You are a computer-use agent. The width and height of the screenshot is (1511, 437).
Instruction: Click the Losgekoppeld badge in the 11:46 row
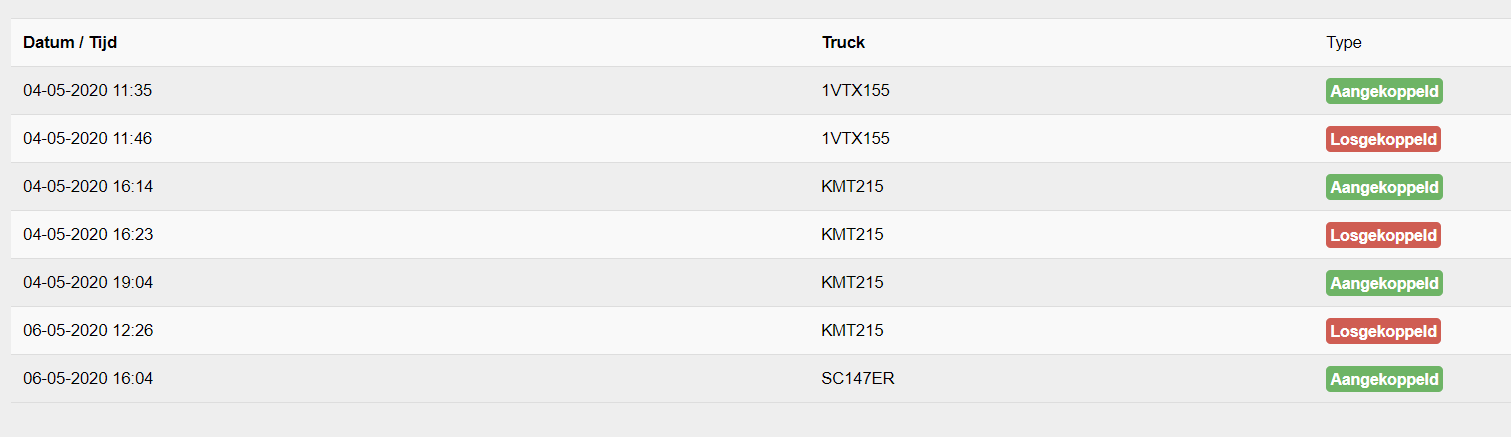pyautogui.click(x=1383, y=139)
